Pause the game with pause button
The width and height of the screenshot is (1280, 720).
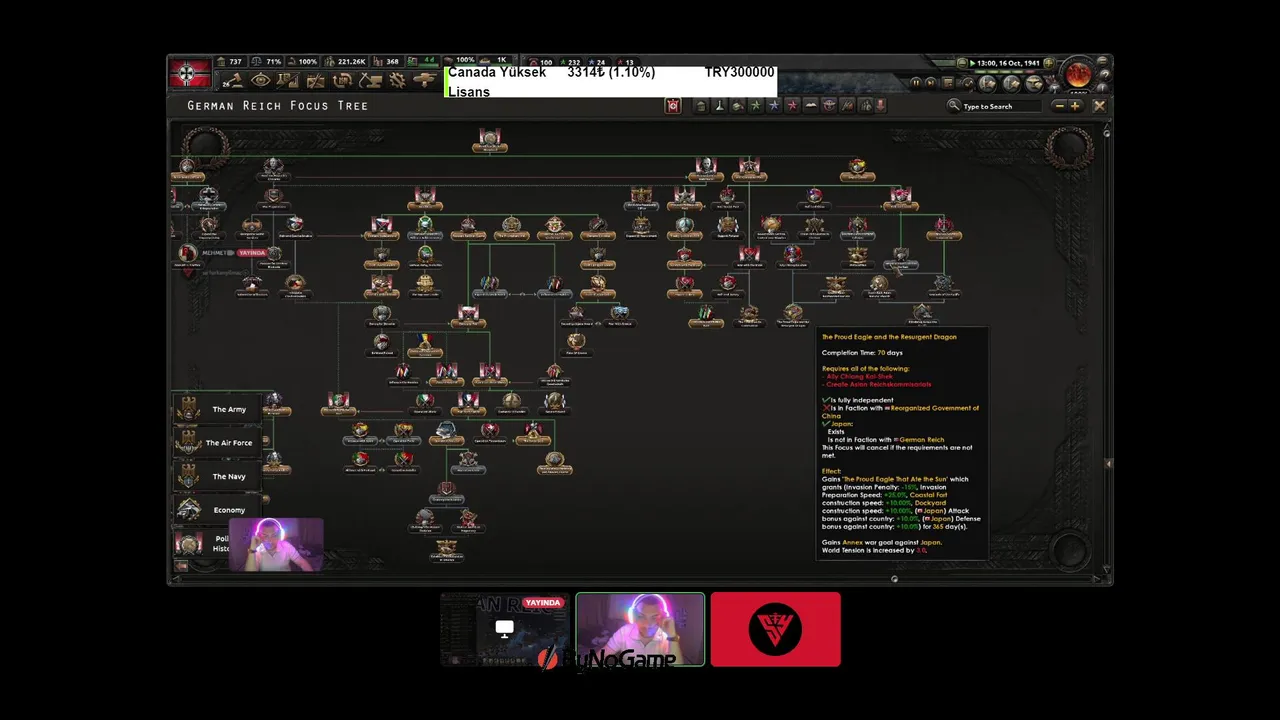pos(916,83)
